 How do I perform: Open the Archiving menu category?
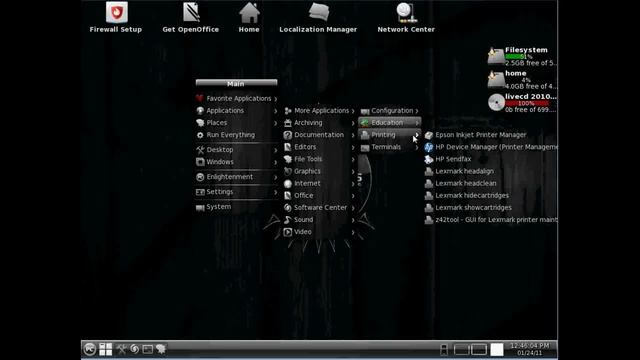pyautogui.click(x=319, y=123)
